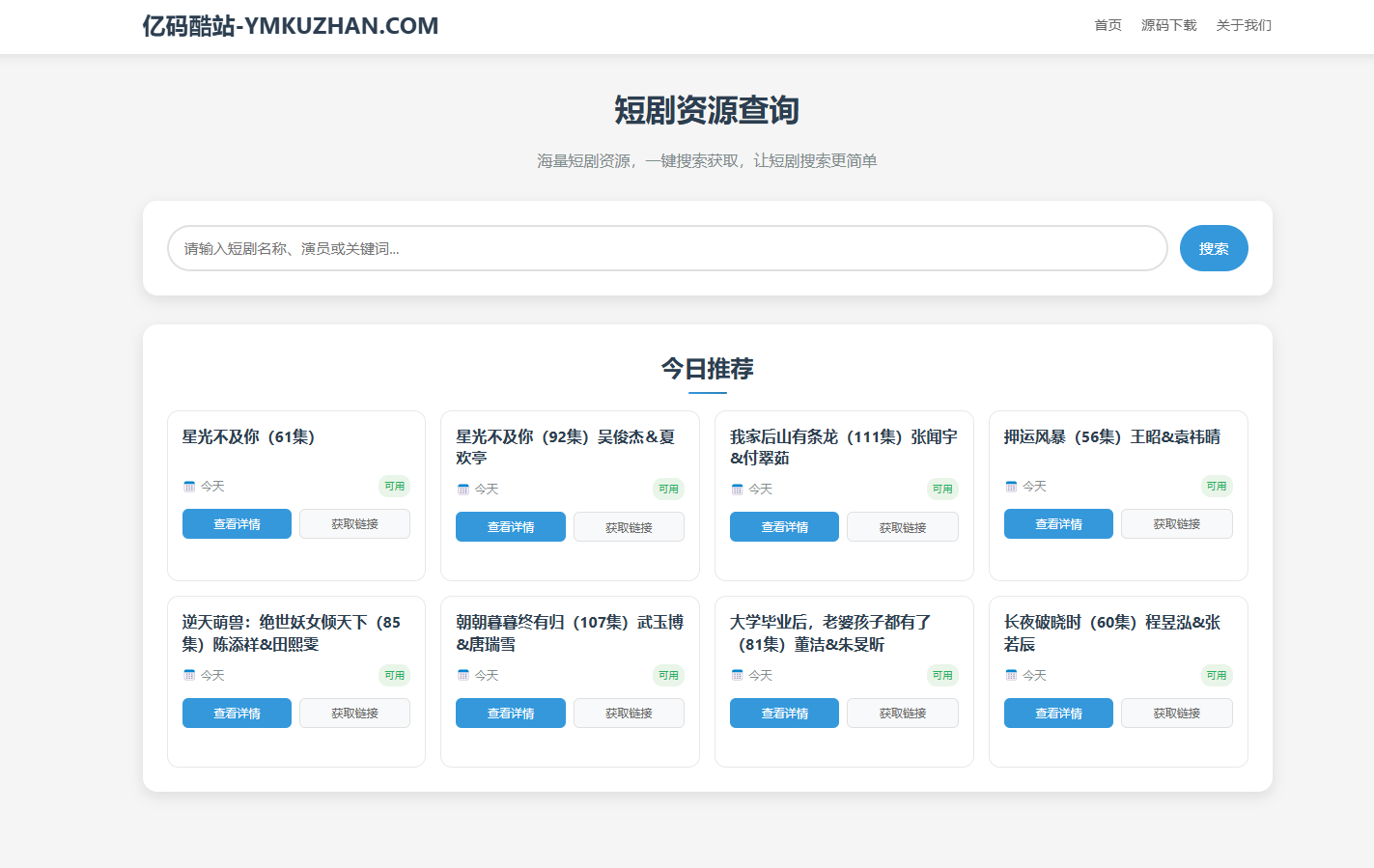Open the 源码下载 page

coord(1168,25)
